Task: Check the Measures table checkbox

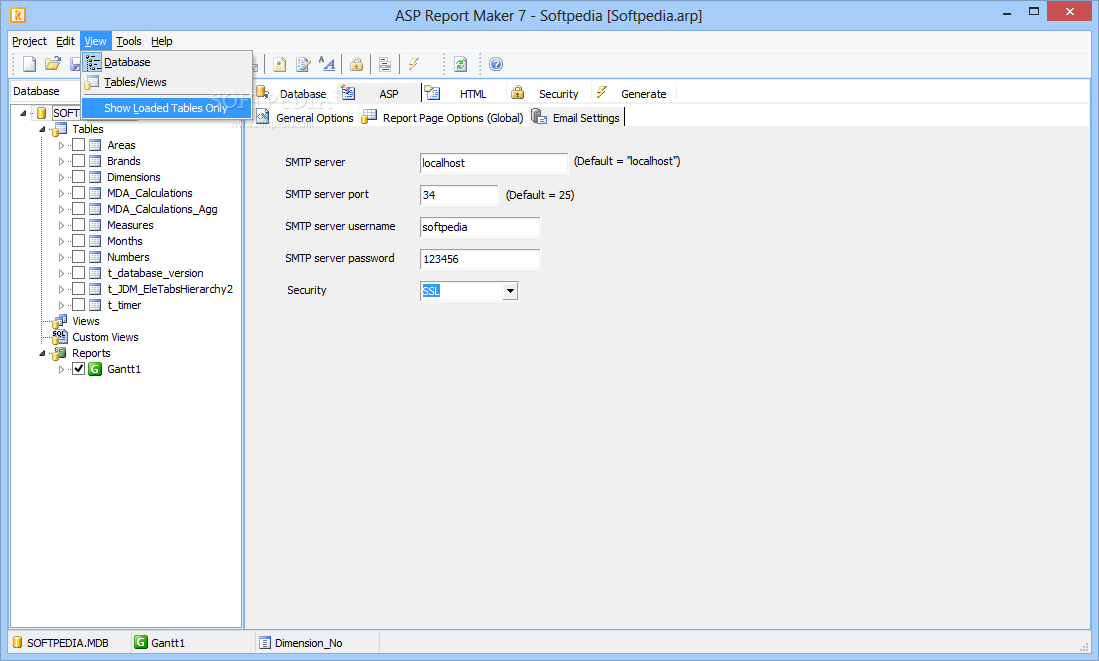Action: [x=78, y=225]
